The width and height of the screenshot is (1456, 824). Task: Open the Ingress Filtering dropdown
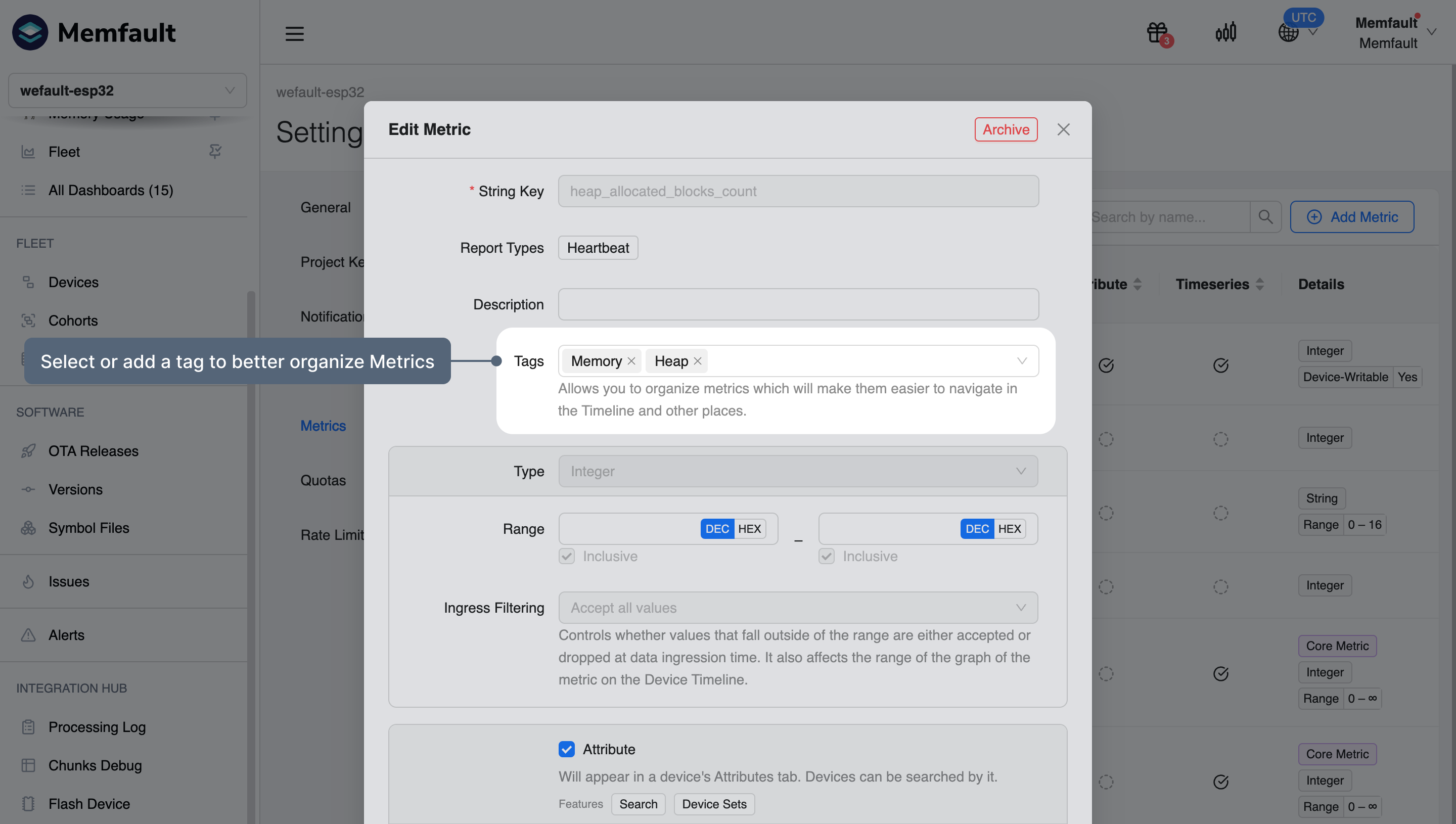[x=798, y=607]
